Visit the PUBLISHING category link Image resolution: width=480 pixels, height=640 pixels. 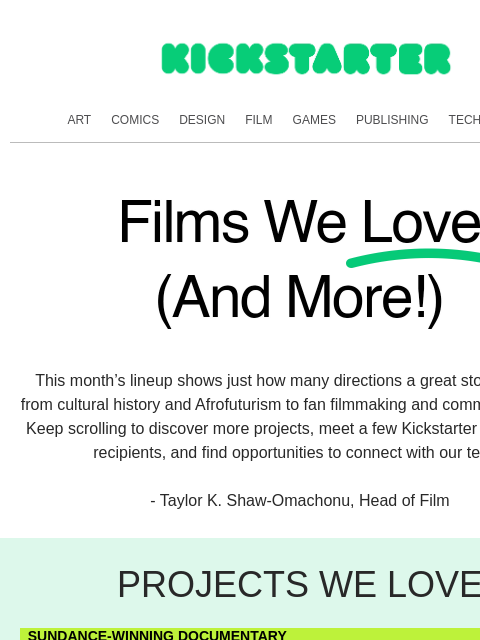[392, 120]
